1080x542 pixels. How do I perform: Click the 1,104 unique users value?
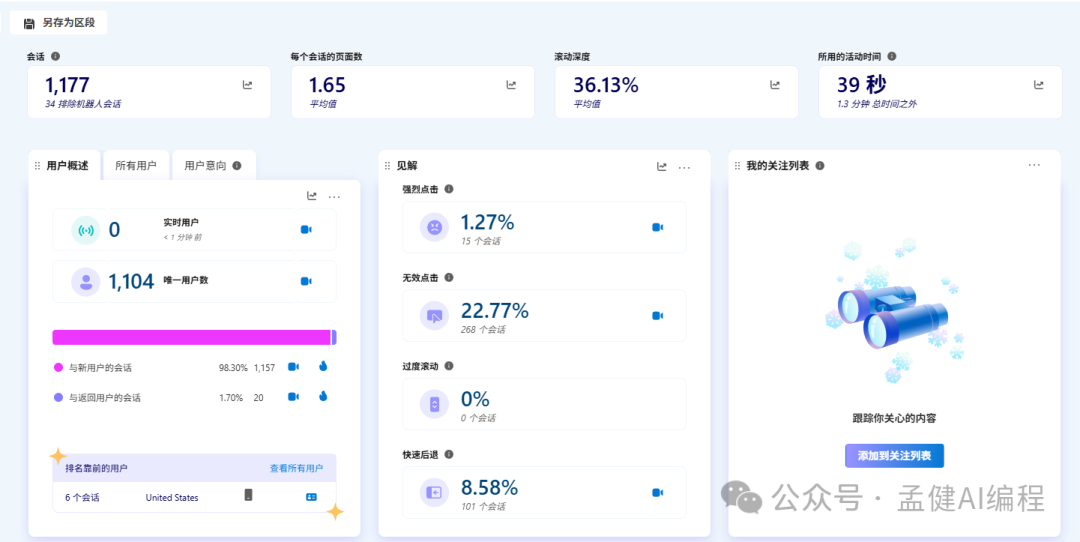[131, 281]
